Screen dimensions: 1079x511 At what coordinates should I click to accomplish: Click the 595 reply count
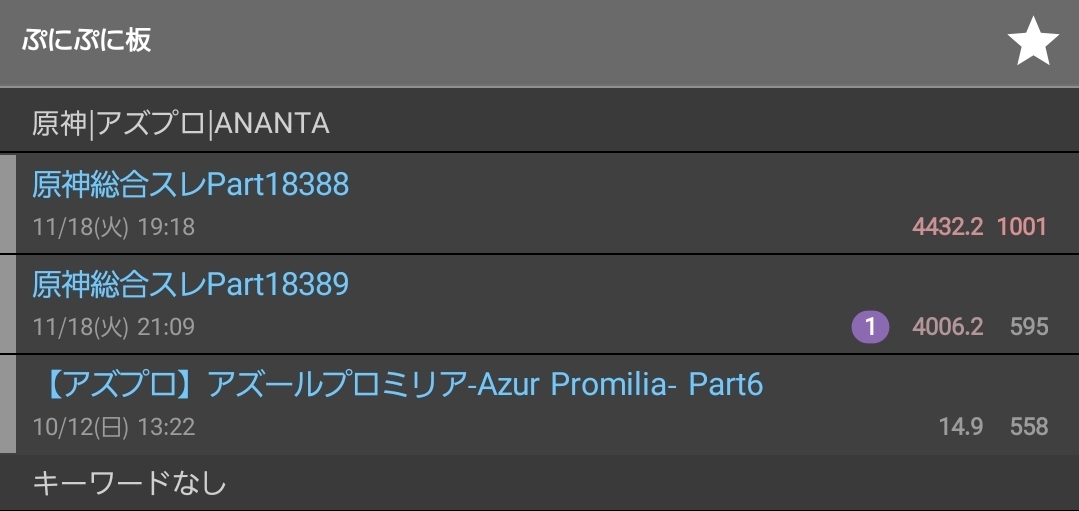pos(1028,327)
